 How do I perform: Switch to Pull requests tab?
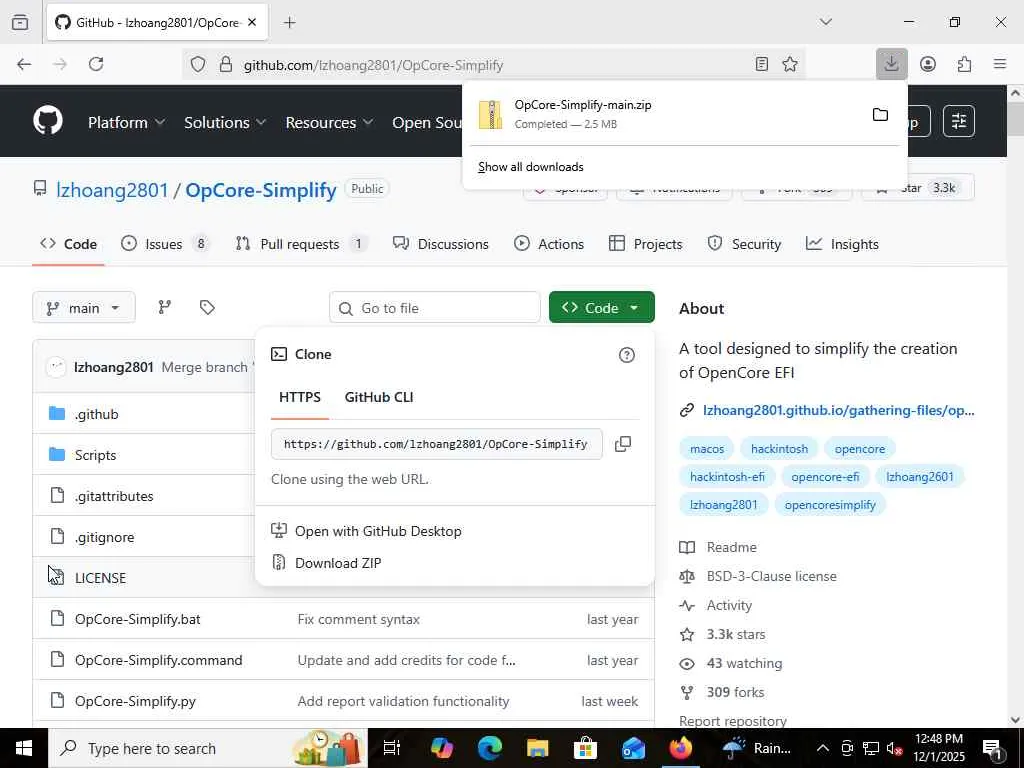tap(300, 244)
